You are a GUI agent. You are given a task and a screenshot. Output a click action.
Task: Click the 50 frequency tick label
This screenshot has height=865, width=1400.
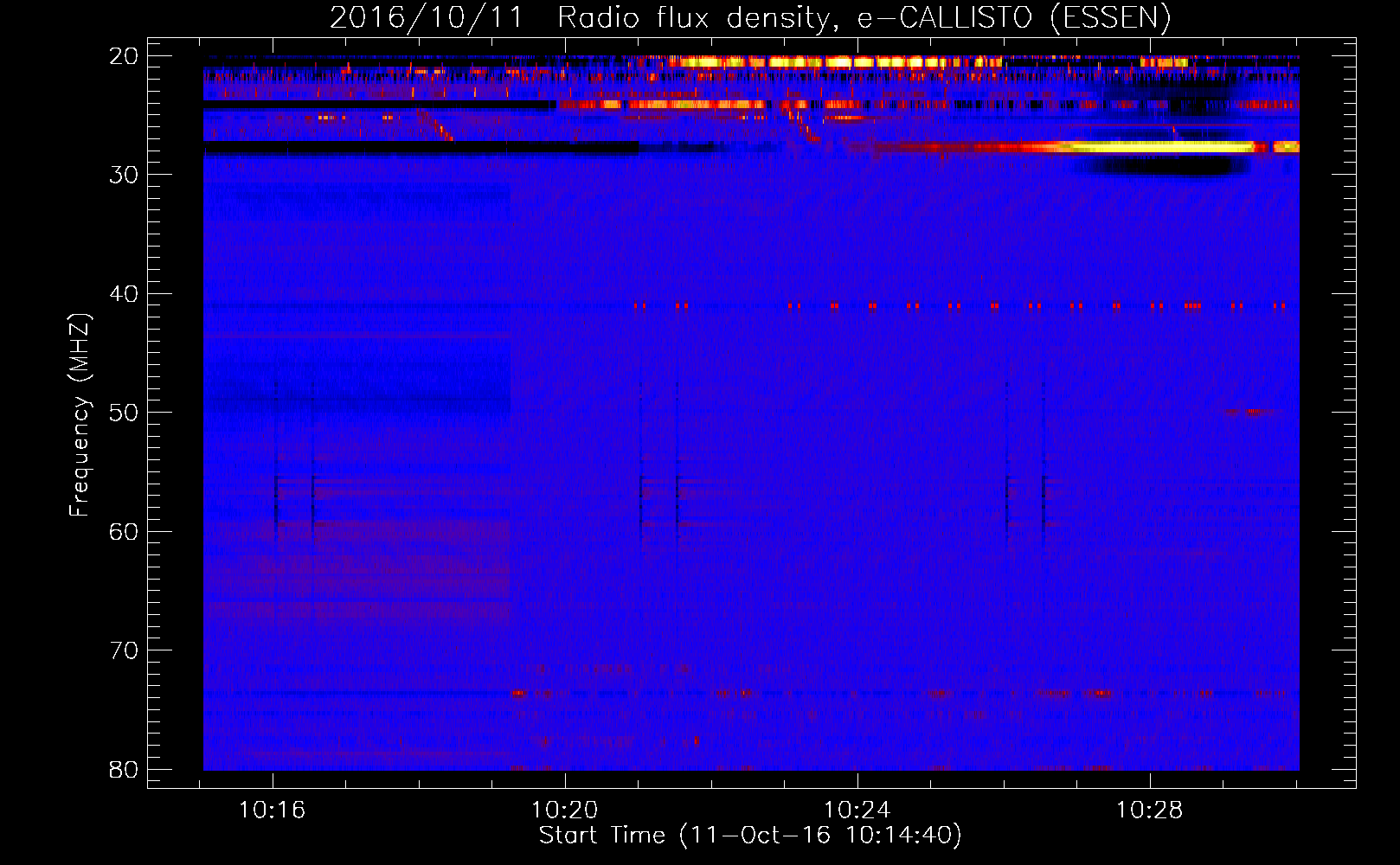pyautogui.click(x=124, y=413)
